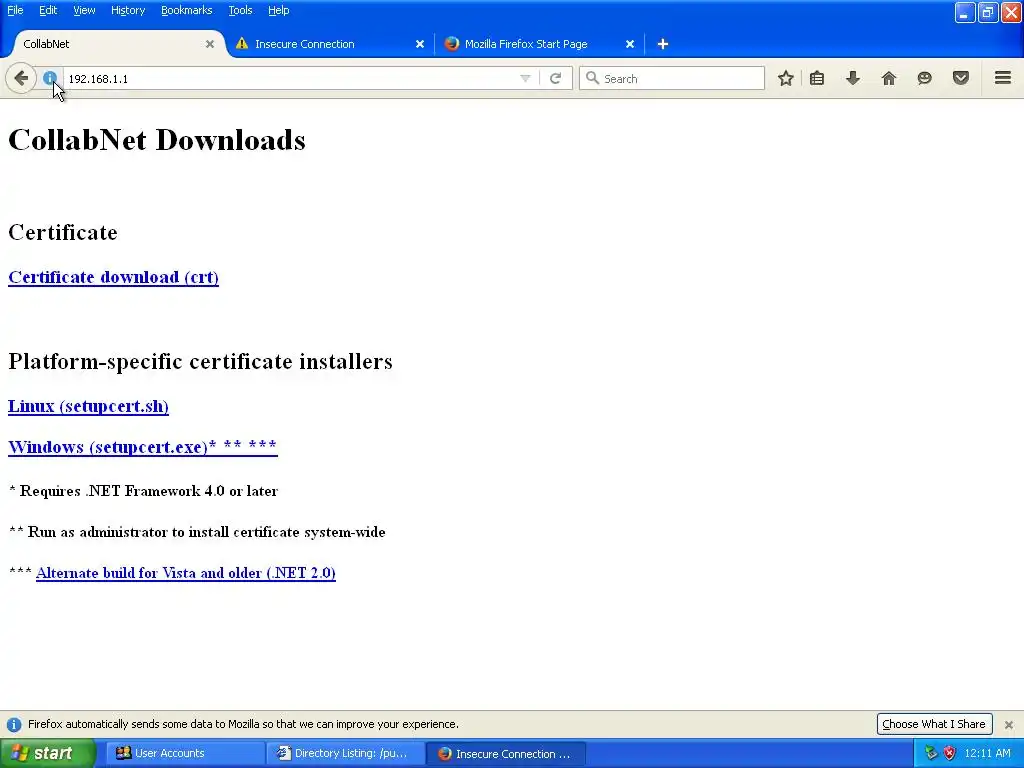This screenshot has height=768, width=1024.
Task: Open User Accounts taskbar item
Action: (x=185, y=753)
